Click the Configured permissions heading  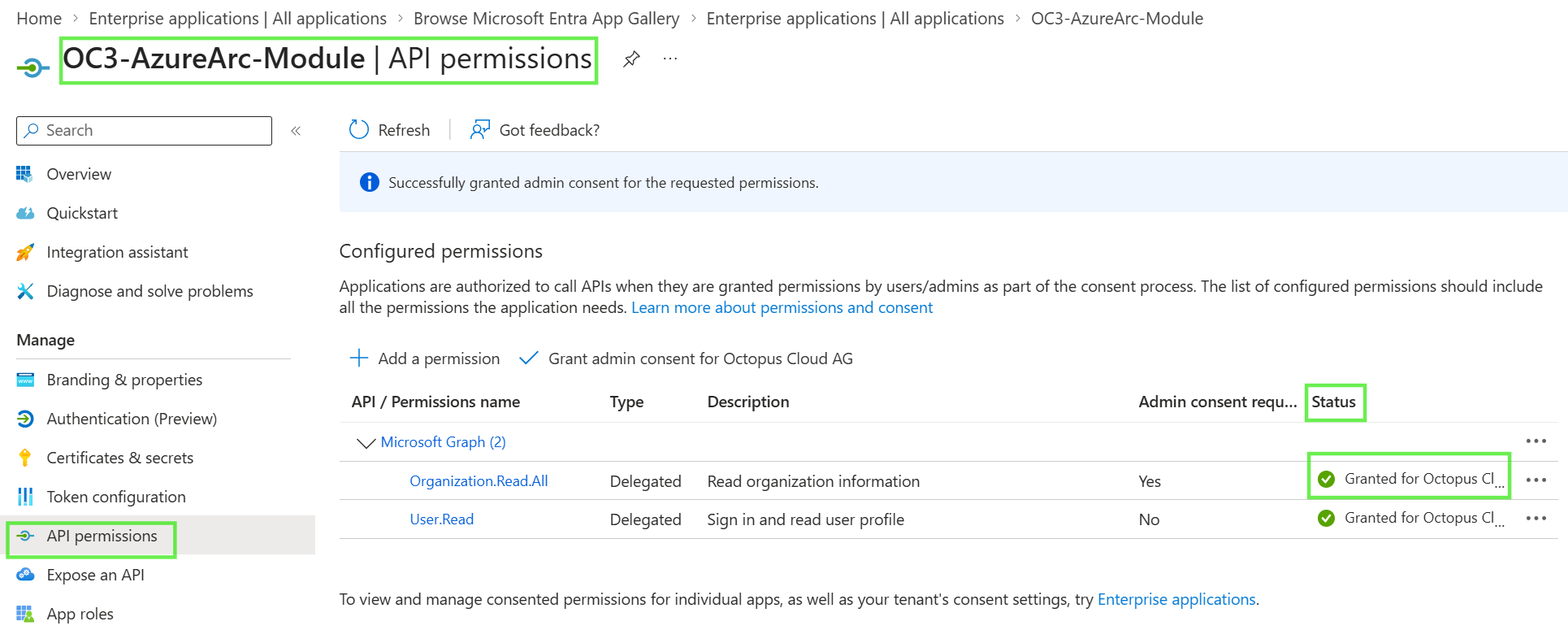click(x=440, y=251)
